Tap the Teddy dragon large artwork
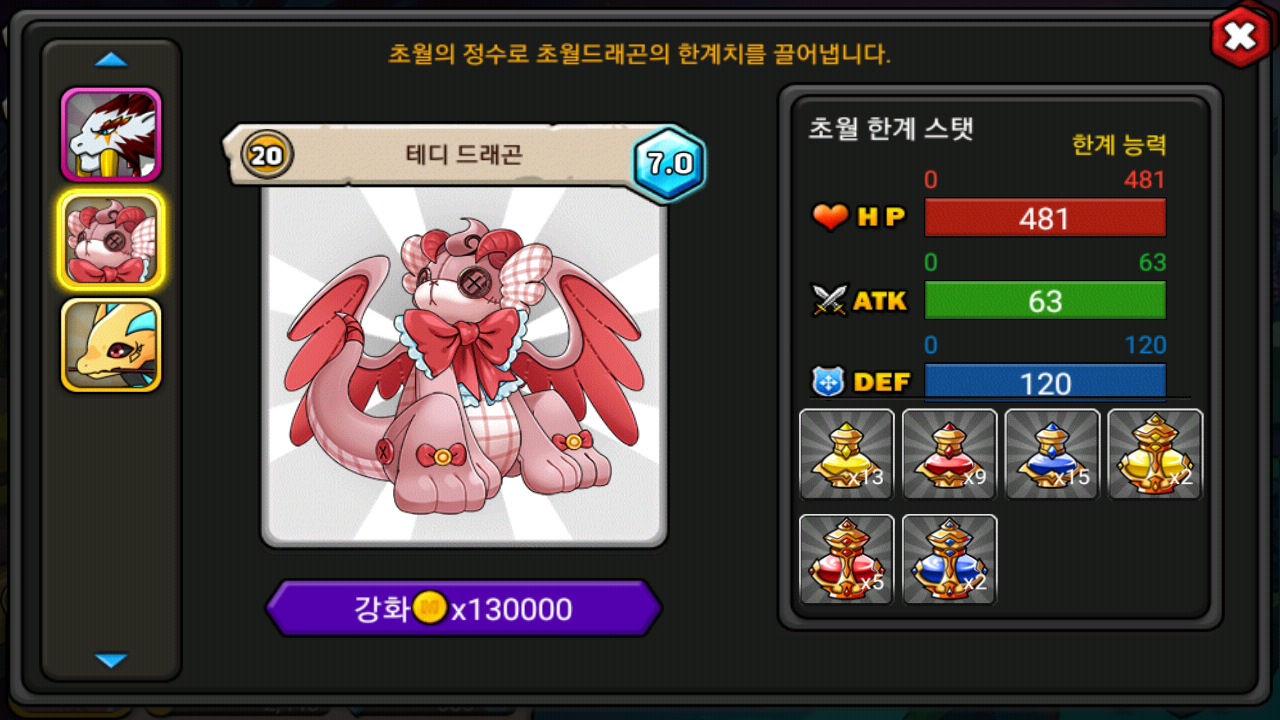This screenshot has height=720, width=1280. click(464, 365)
